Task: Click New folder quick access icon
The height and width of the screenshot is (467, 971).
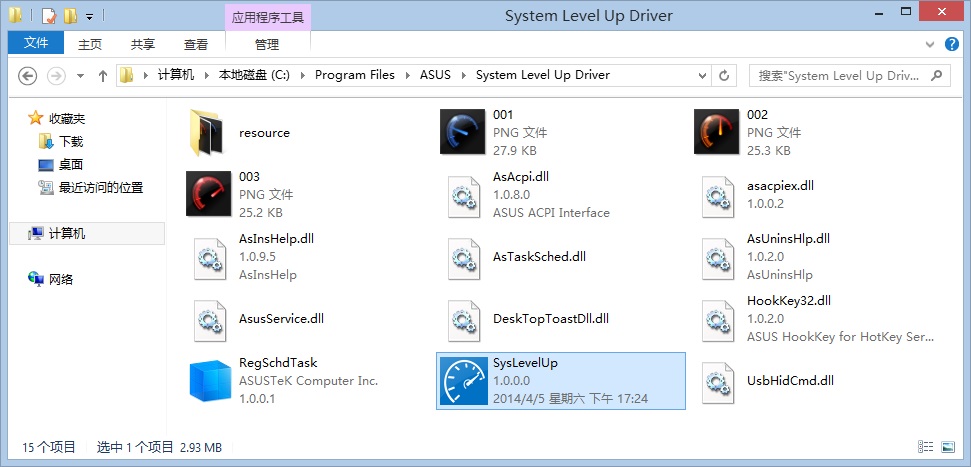Action: pos(70,15)
